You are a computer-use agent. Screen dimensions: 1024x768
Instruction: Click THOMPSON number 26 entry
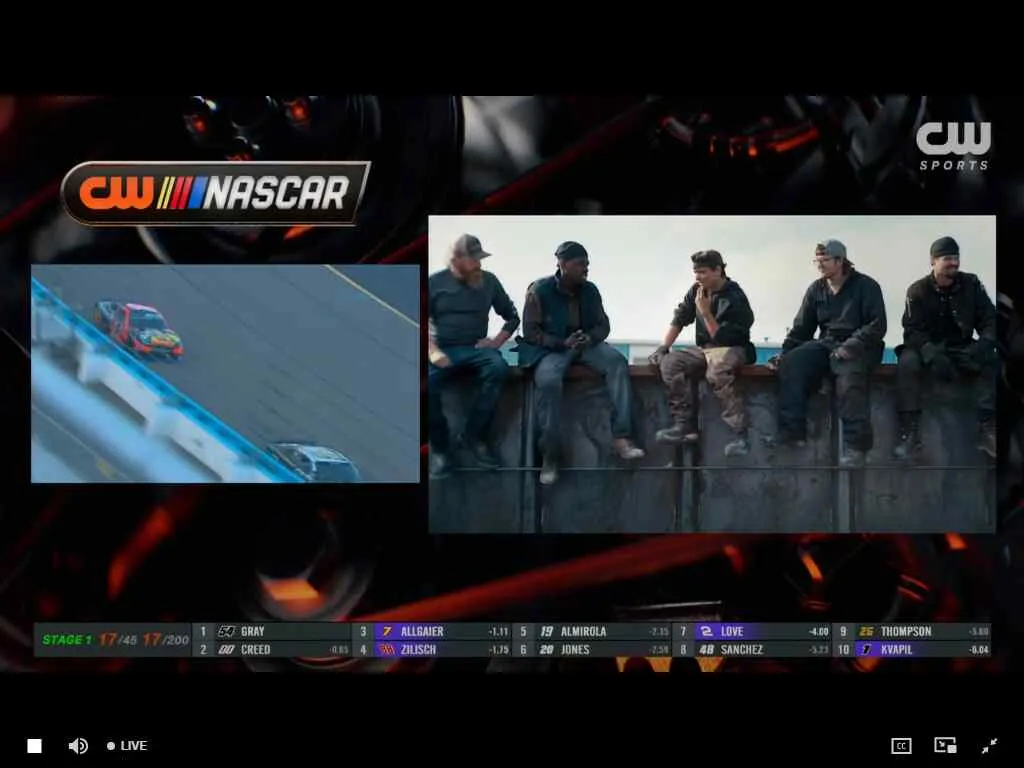[912, 632]
